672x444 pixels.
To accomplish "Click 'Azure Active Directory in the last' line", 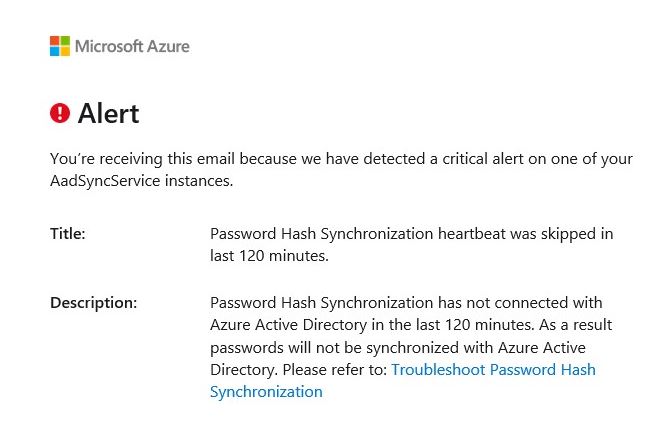I will point(411,325).
